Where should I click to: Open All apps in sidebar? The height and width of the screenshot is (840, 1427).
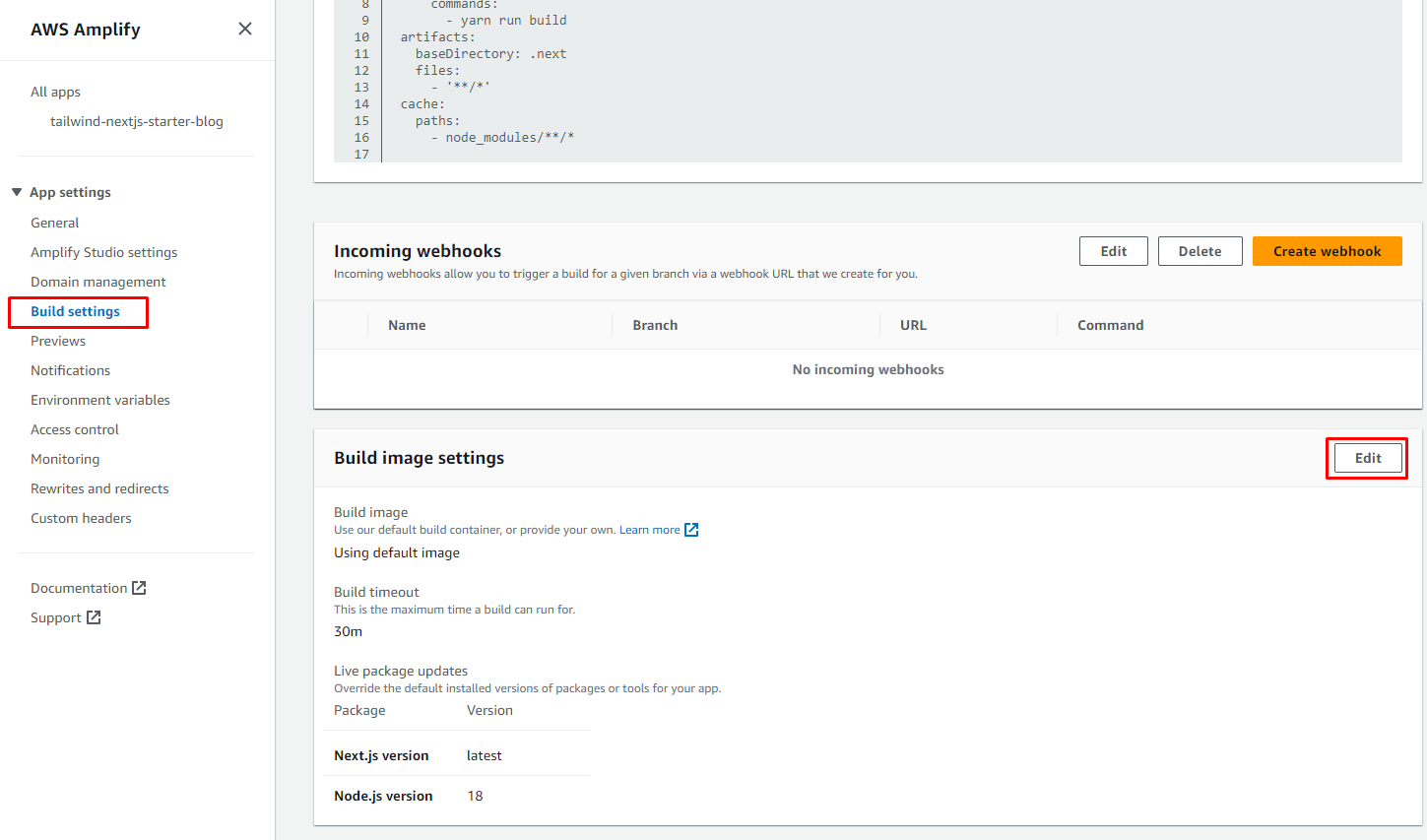tap(55, 92)
